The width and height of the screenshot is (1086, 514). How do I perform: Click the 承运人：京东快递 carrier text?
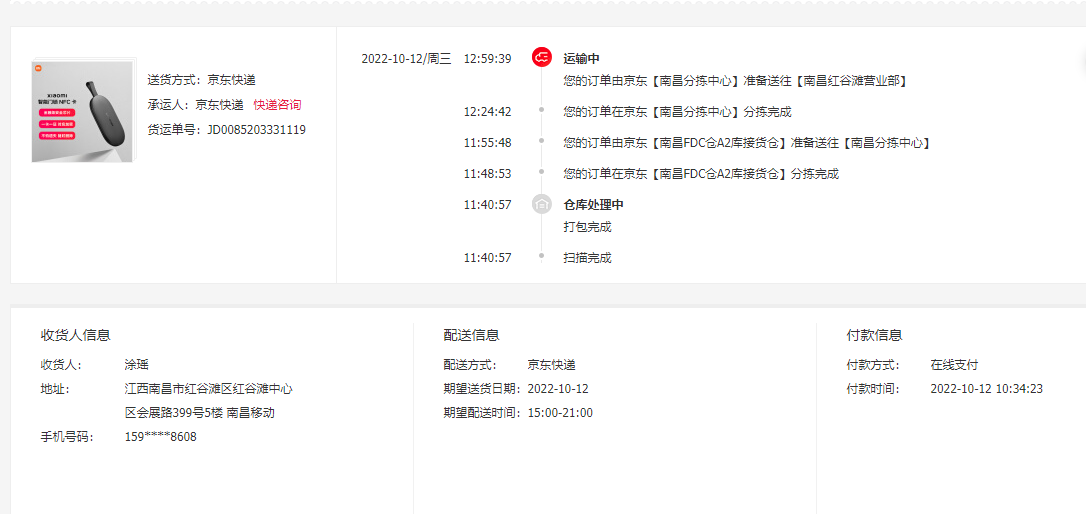pyautogui.click(x=195, y=105)
